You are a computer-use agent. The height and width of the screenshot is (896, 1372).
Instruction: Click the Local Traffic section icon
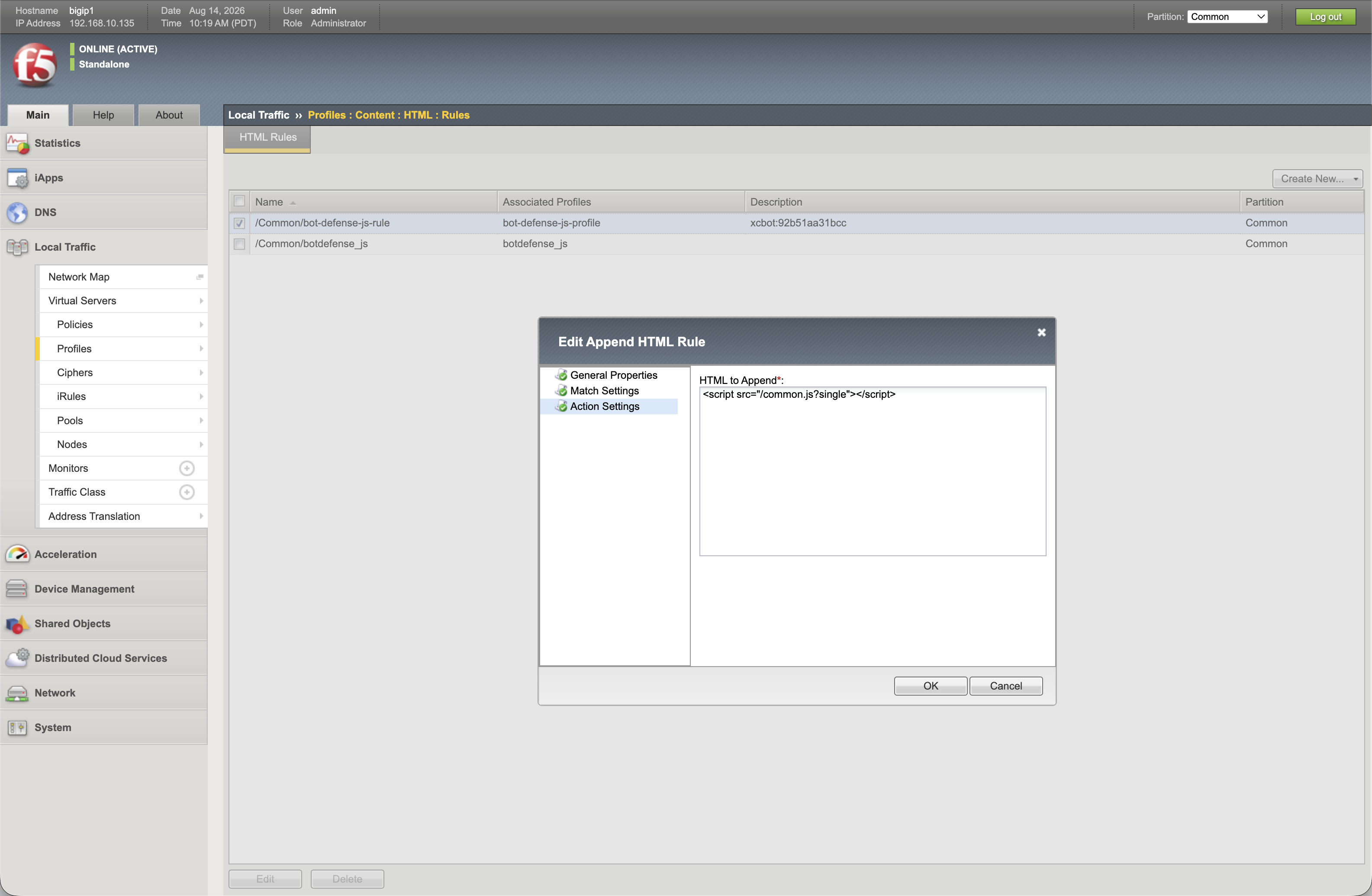click(x=17, y=247)
